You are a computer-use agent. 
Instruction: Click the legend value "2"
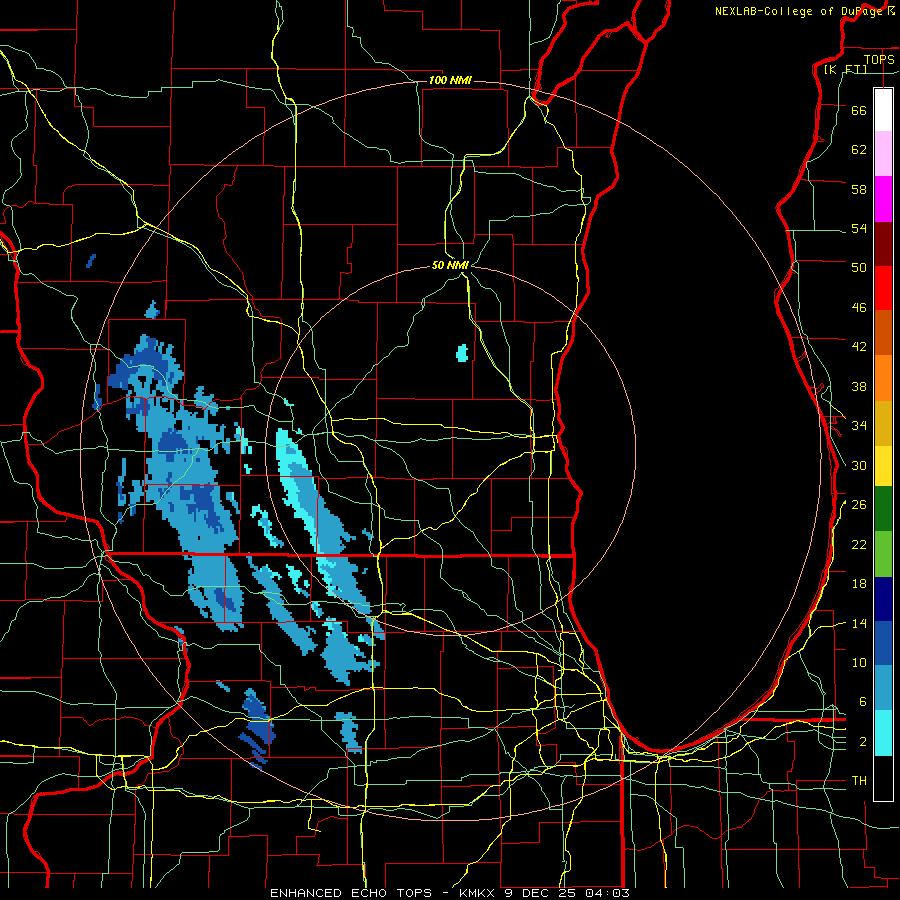(863, 742)
